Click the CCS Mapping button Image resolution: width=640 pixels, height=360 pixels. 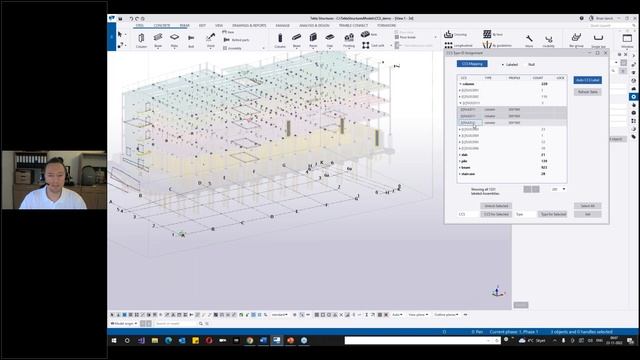click(x=472, y=64)
